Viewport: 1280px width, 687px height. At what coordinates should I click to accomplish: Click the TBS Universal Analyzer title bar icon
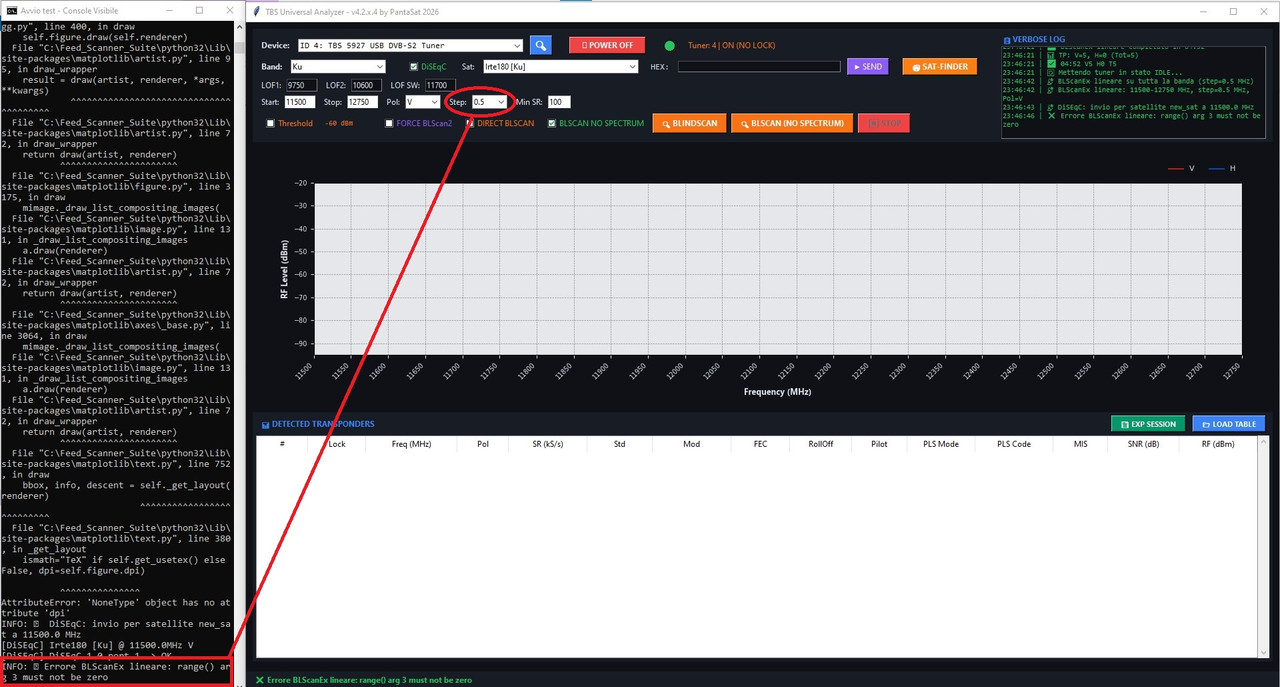click(258, 11)
